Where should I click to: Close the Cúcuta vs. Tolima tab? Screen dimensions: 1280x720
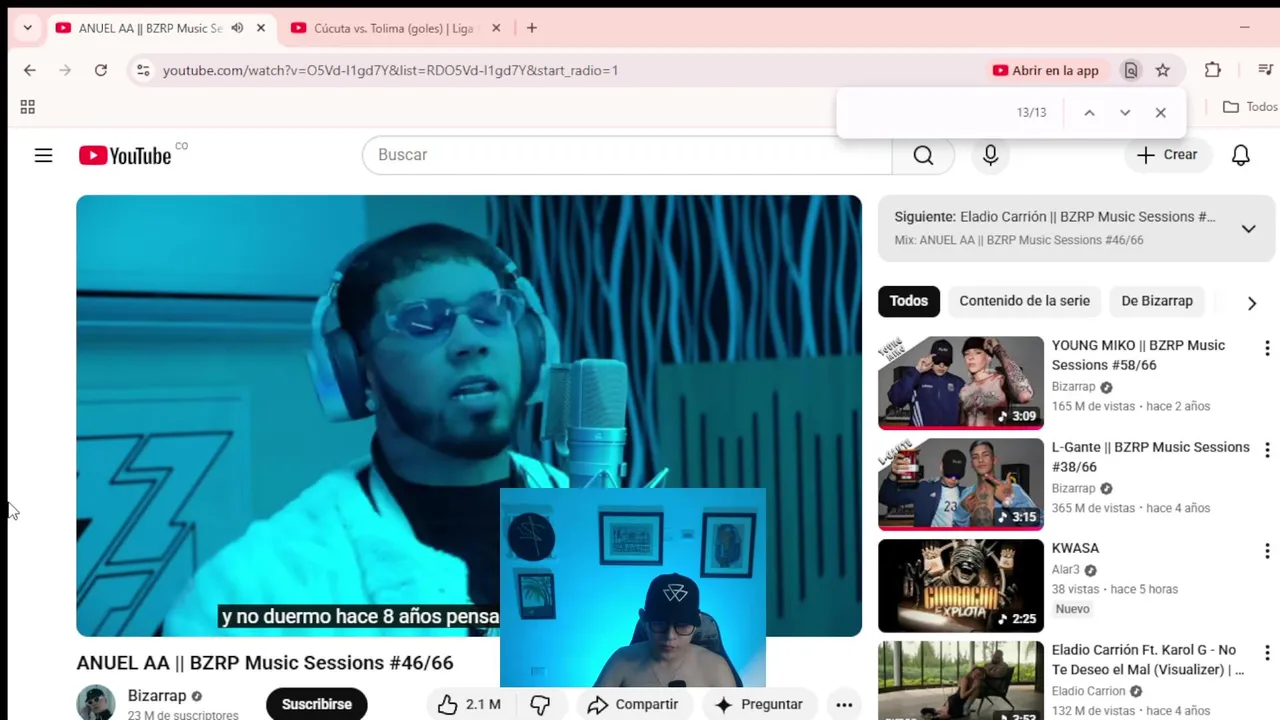[496, 28]
